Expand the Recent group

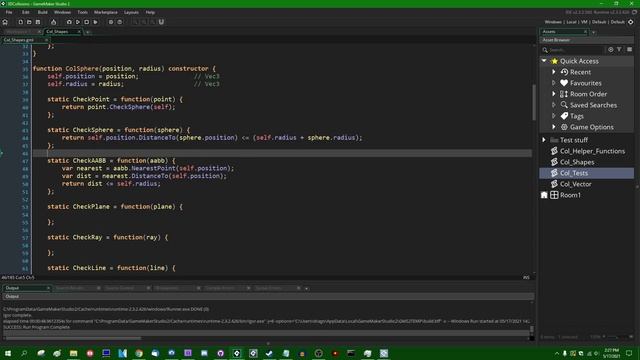coord(554,72)
